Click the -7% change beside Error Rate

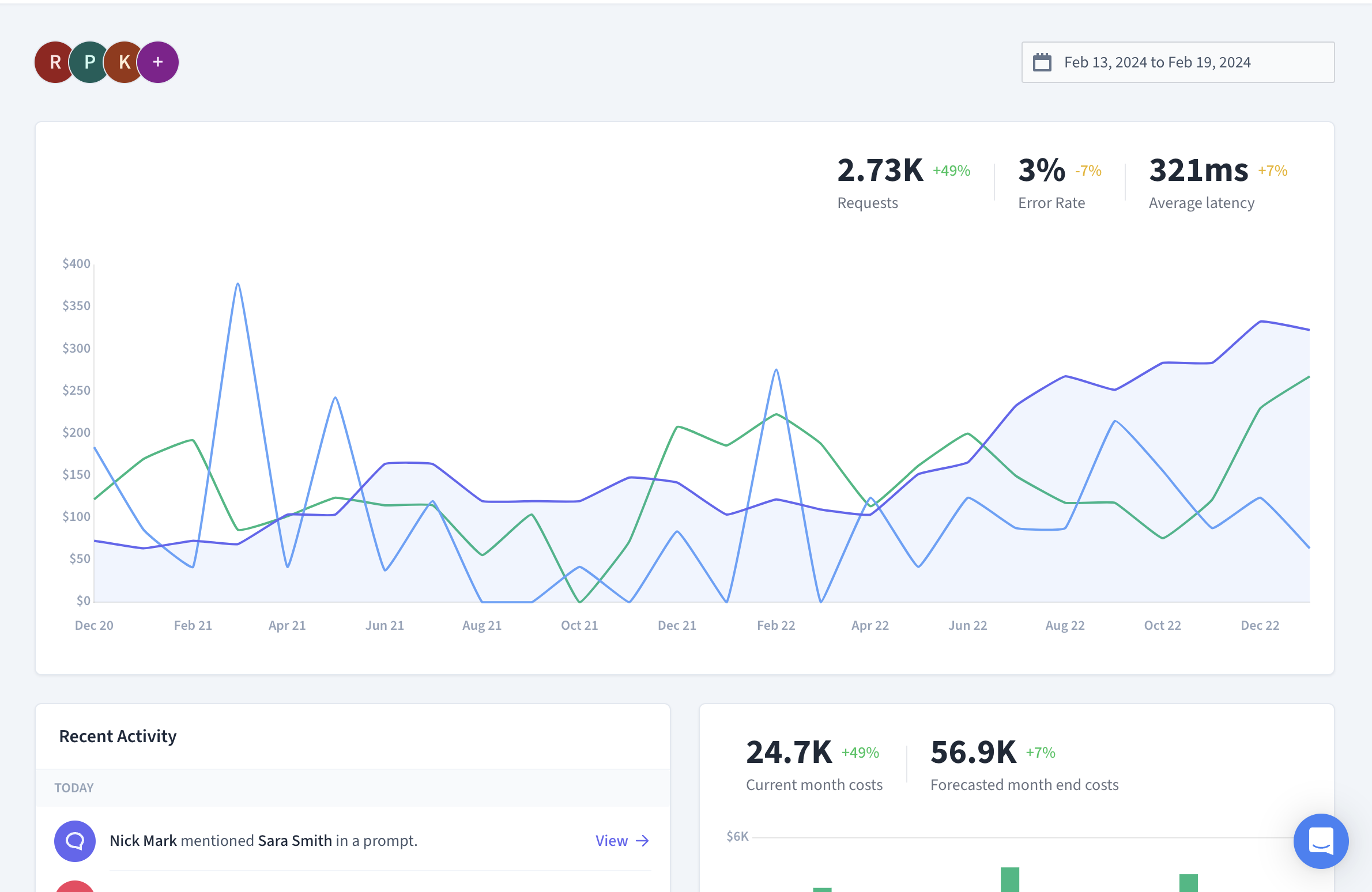tap(1088, 171)
